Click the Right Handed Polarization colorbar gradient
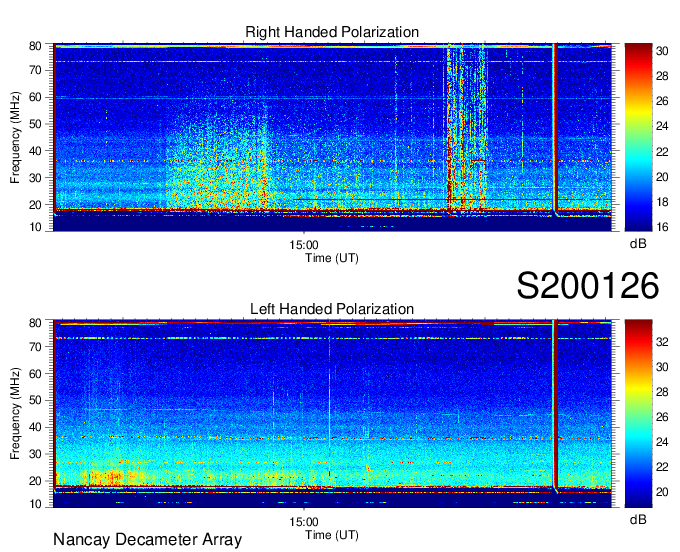The height and width of the screenshot is (552, 680). [638, 137]
